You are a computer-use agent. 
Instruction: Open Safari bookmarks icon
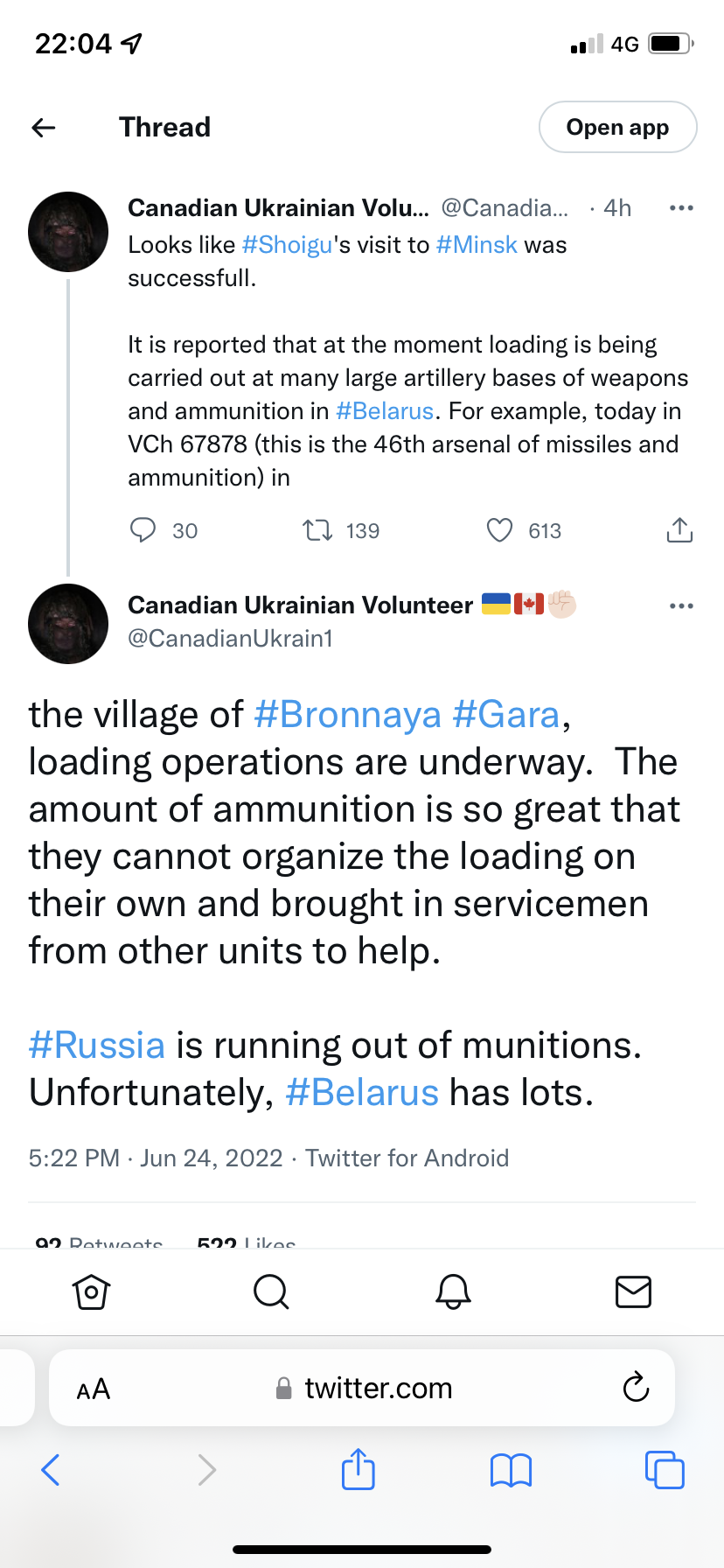point(511,1470)
